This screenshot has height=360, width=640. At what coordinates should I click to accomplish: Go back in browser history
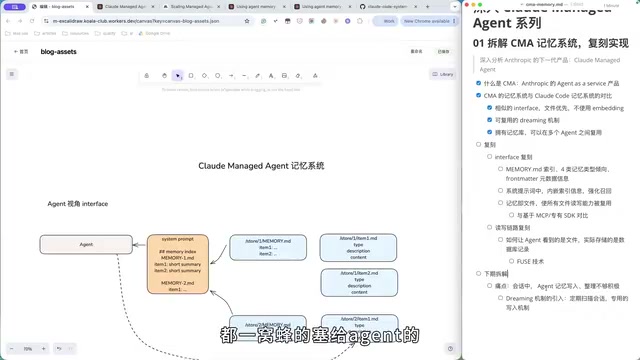(x=8, y=21)
